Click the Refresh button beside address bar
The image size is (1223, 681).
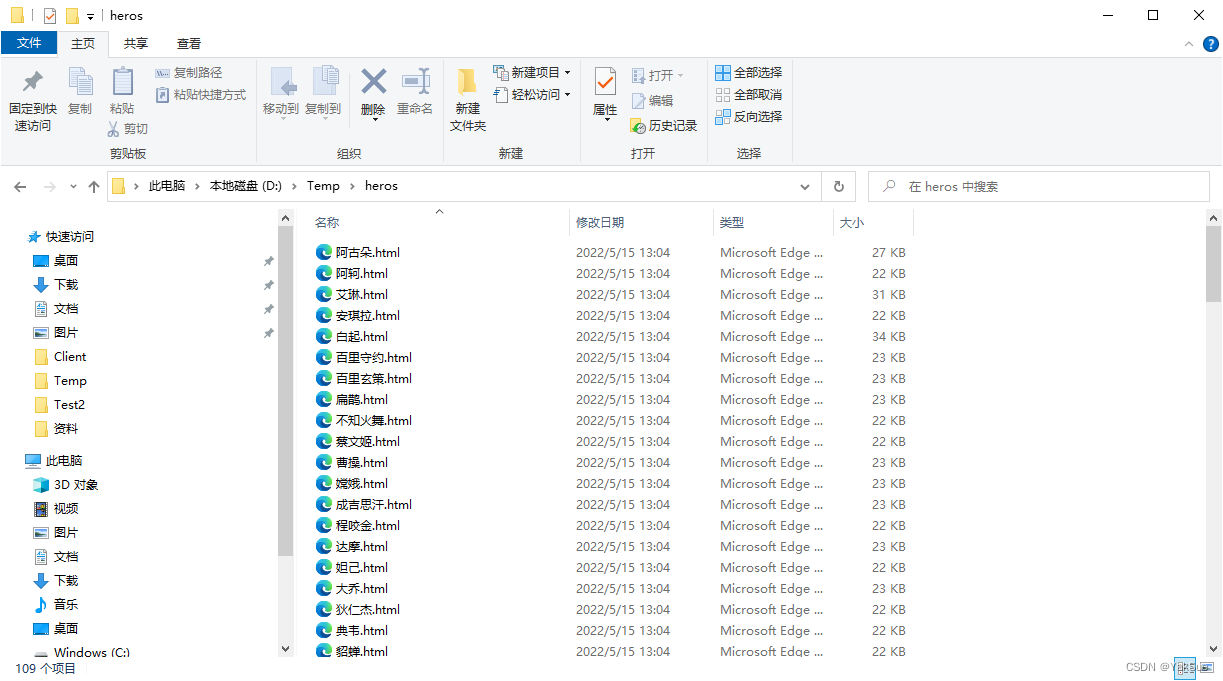838,187
